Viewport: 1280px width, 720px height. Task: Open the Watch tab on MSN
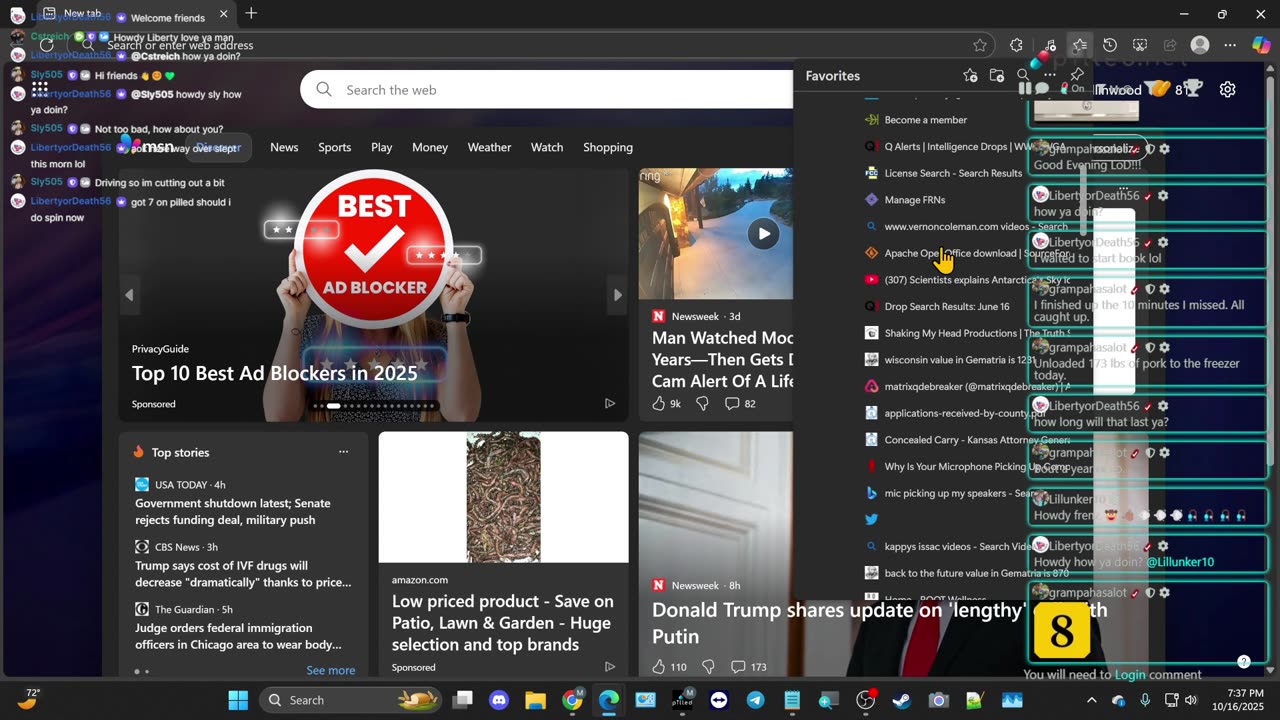547,147
